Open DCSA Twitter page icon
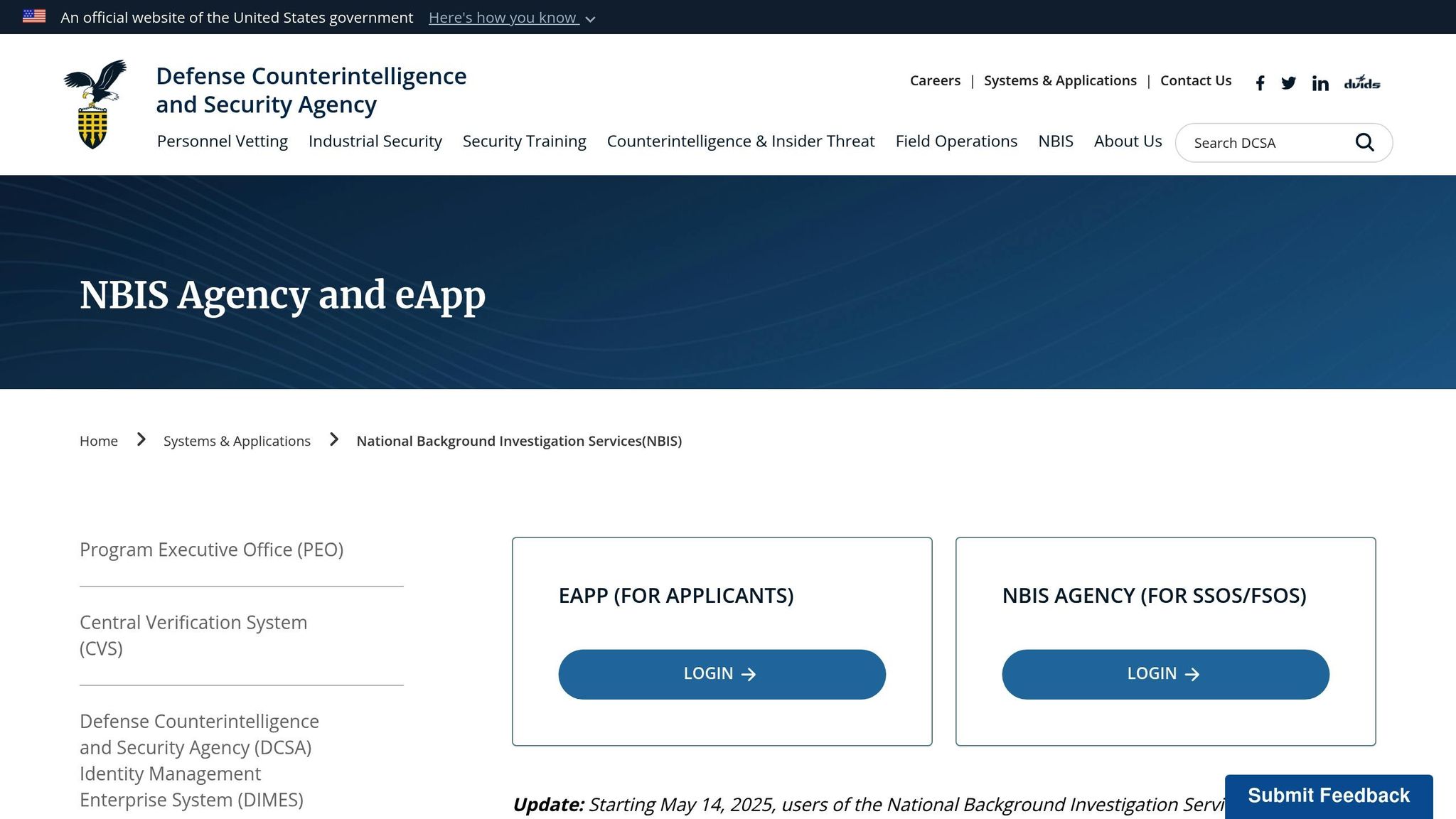 point(1288,83)
